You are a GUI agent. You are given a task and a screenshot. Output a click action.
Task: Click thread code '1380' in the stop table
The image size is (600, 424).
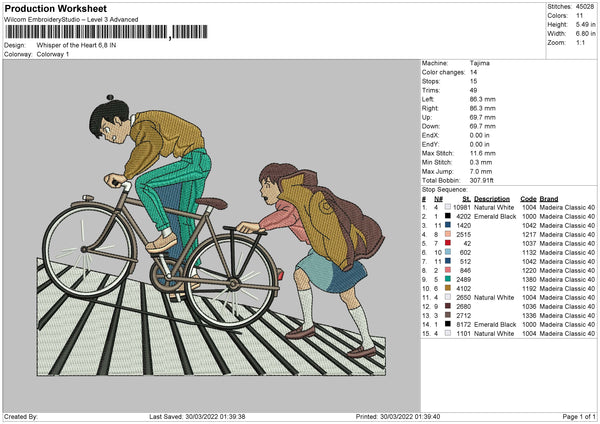(530, 279)
